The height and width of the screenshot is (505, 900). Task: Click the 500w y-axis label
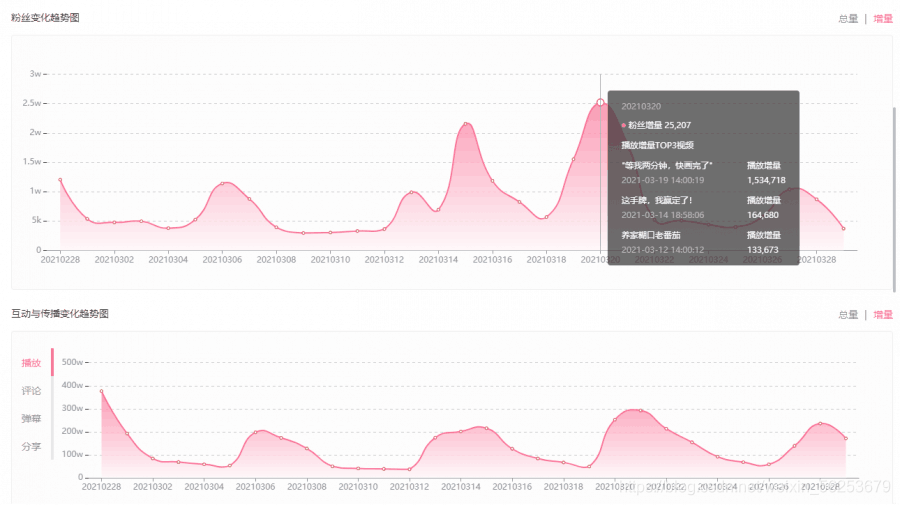(73, 363)
